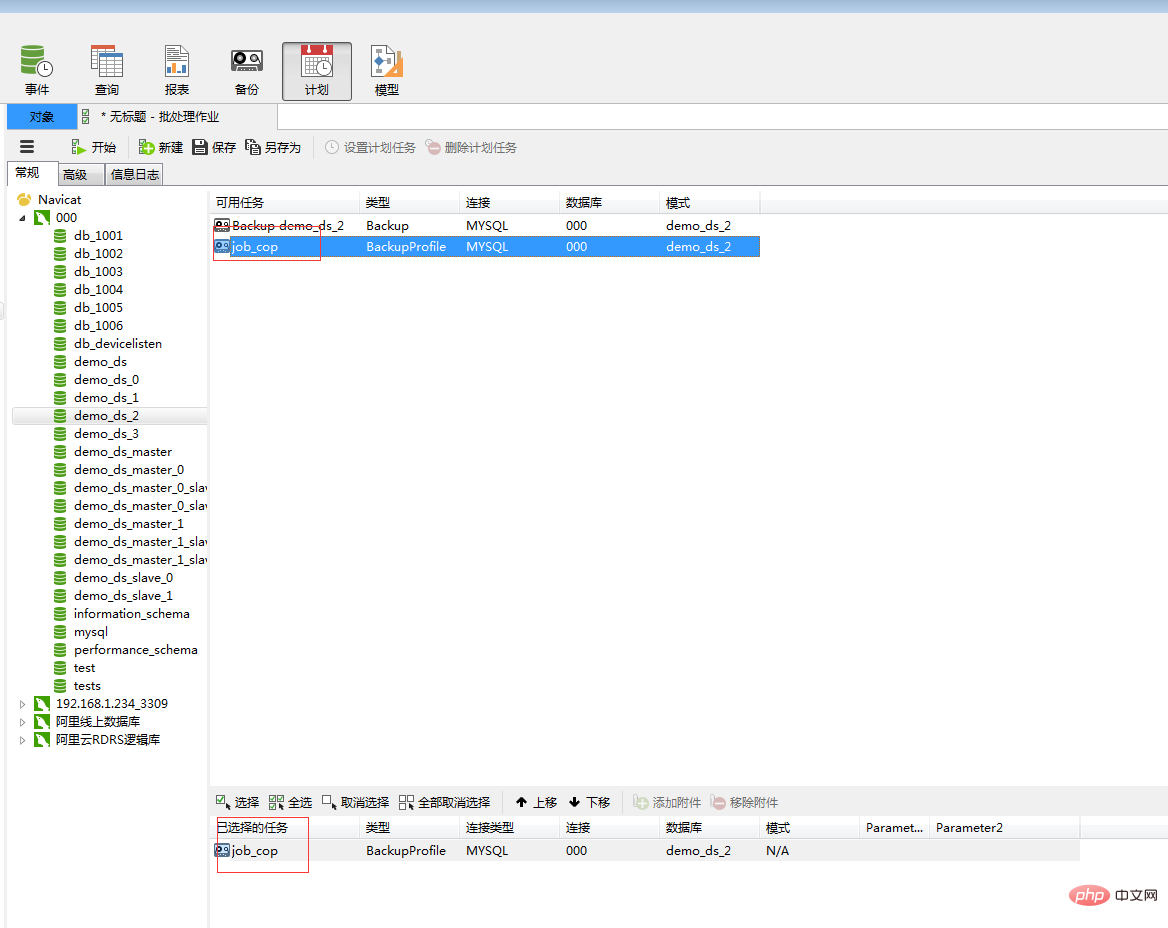Expand the 阿里云RDRS逻辑库 connection
Image resolution: width=1168 pixels, height=928 pixels.
coord(22,740)
